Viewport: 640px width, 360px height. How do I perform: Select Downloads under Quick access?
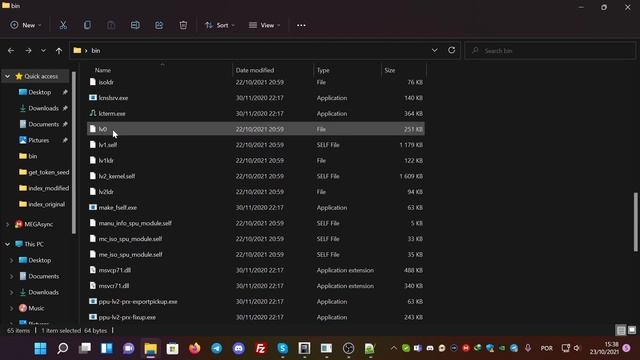43,108
